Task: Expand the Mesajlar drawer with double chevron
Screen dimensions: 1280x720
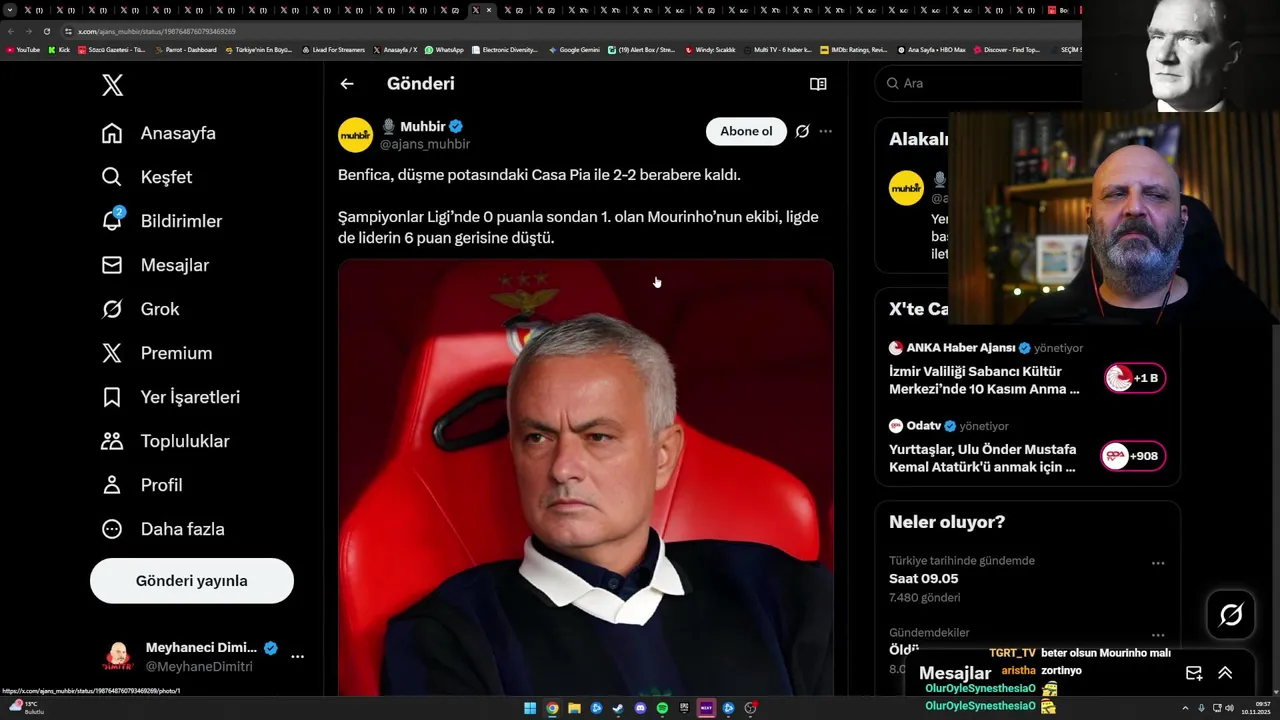Action: (x=1225, y=673)
